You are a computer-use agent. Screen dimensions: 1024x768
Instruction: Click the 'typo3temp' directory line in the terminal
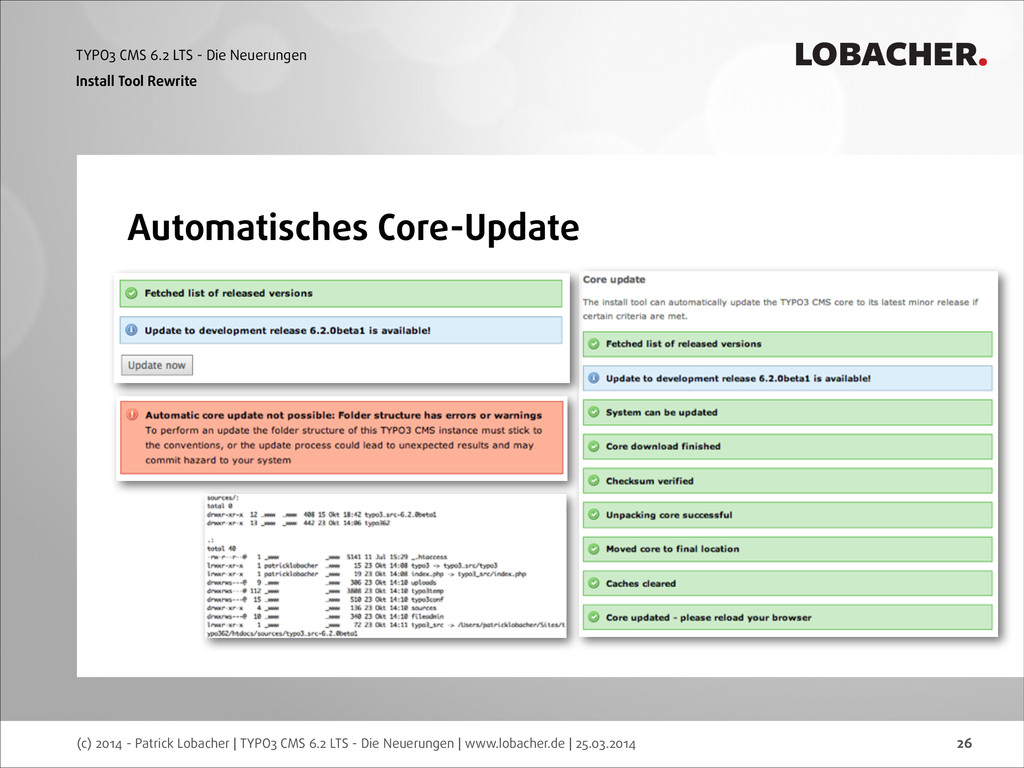tap(325, 591)
